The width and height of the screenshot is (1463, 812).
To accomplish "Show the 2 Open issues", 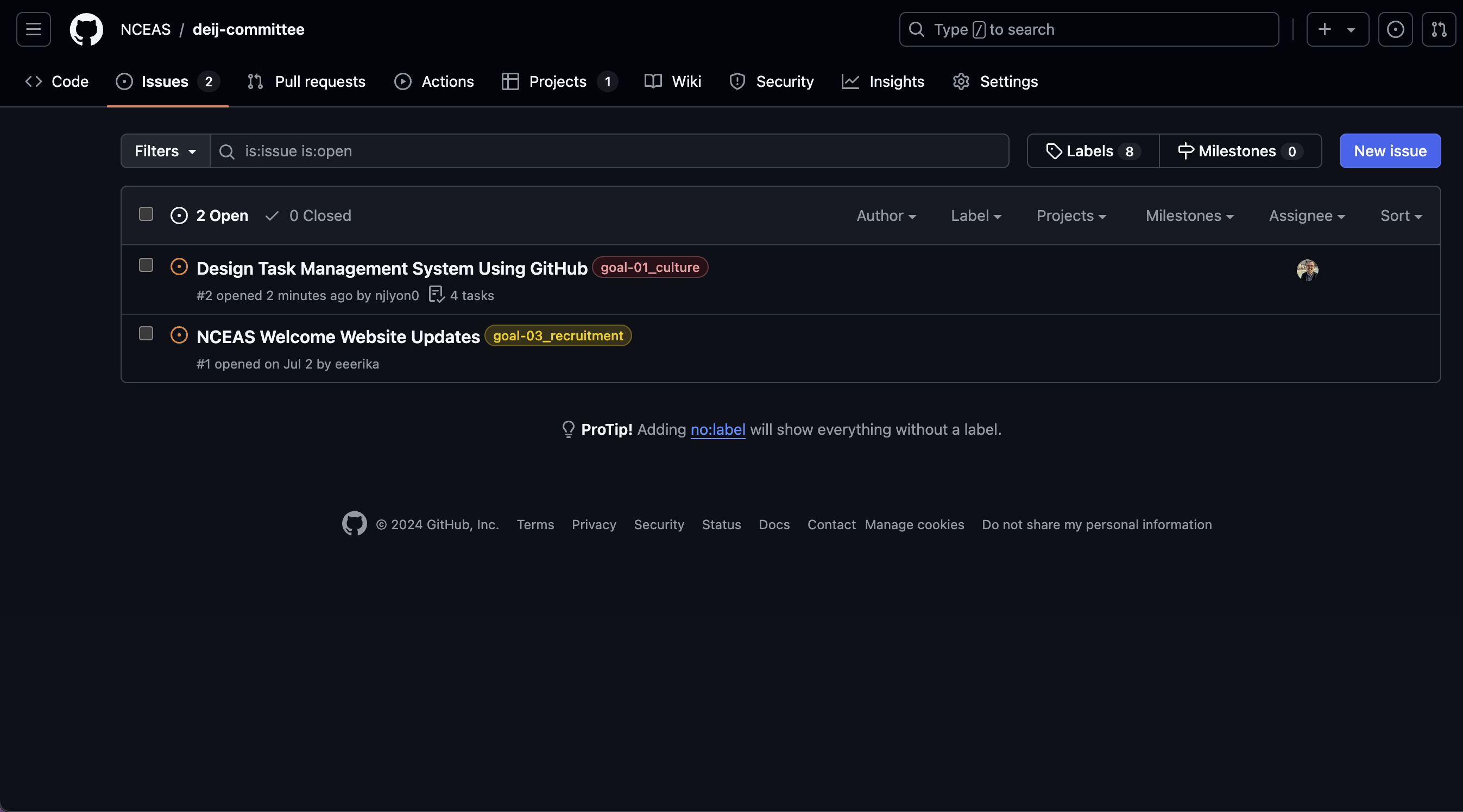I will point(210,216).
